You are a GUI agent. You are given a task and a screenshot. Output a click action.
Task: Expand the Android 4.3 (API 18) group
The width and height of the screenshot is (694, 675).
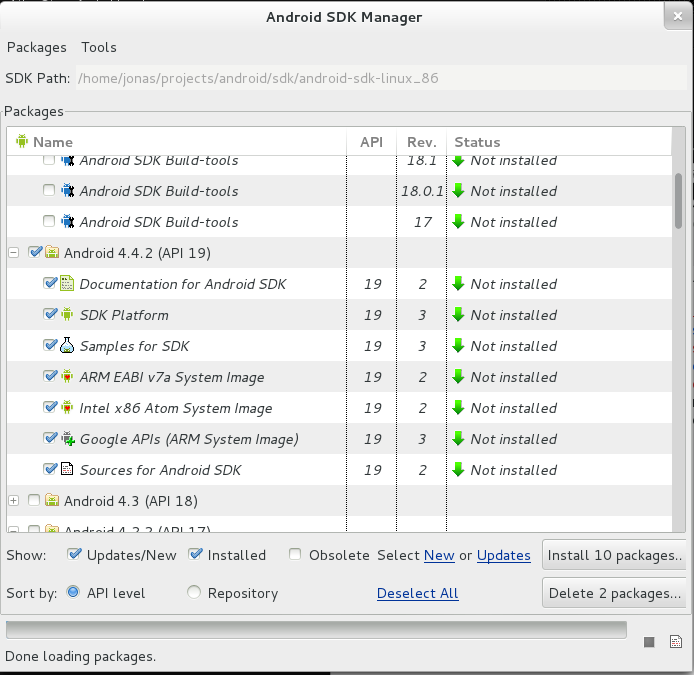14,501
